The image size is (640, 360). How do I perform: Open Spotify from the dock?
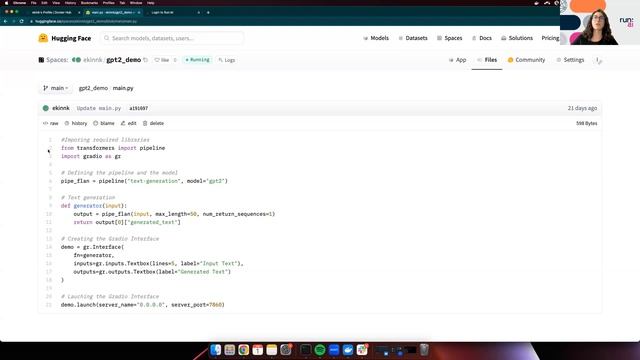click(320, 350)
